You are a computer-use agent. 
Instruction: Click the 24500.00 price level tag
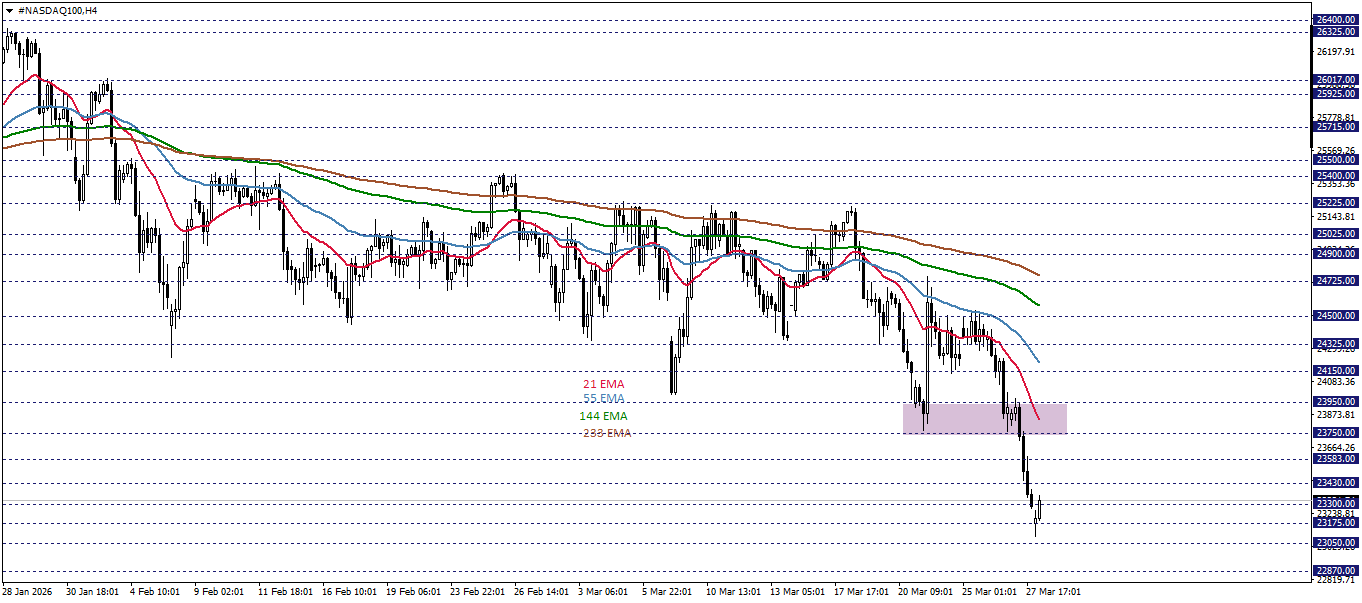point(1335,315)
